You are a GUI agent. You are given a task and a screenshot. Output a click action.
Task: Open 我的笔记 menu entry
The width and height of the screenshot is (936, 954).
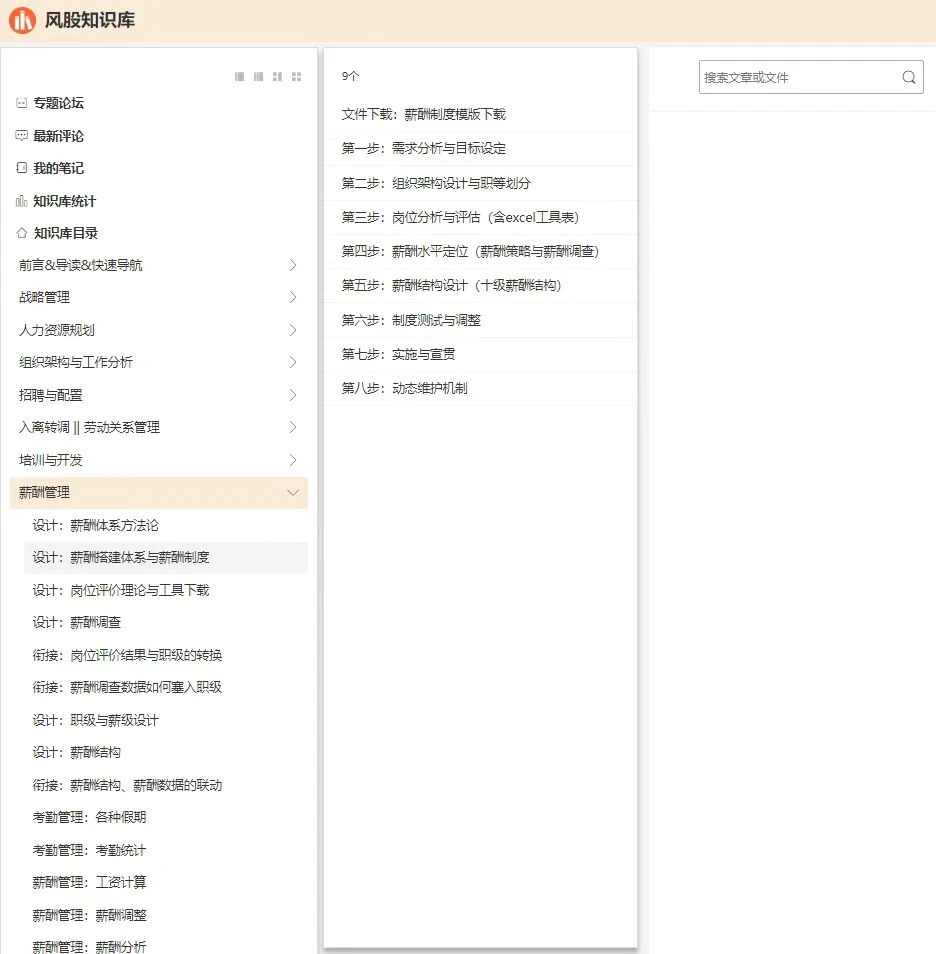click(x=58, y=168)
